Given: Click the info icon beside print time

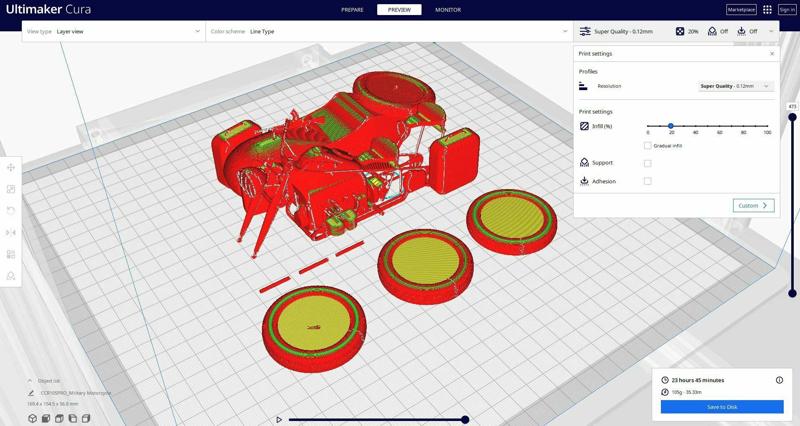Looking at the screenshot, I should coord(779,380).
